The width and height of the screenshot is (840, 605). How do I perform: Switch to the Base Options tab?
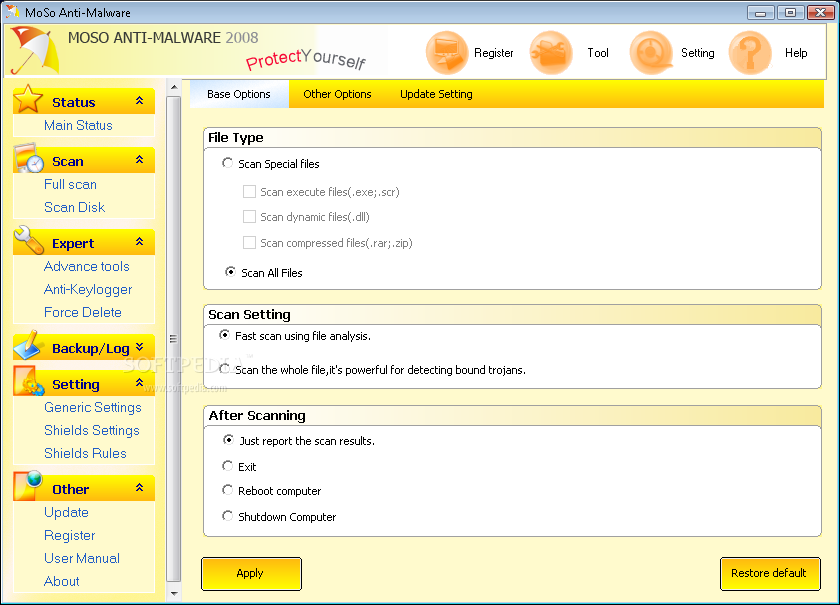239,94
